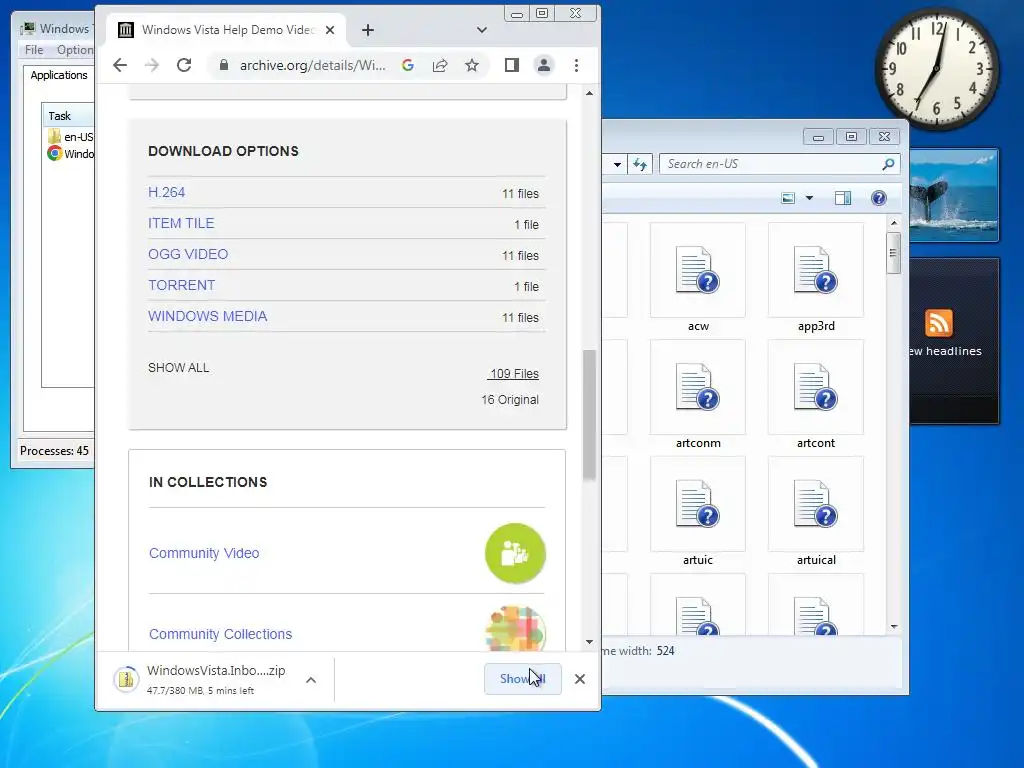1024x768 pixels.
Task: Select the Chrome task in Task Manager
Action: pyautogui.click(x=71, y=153)
